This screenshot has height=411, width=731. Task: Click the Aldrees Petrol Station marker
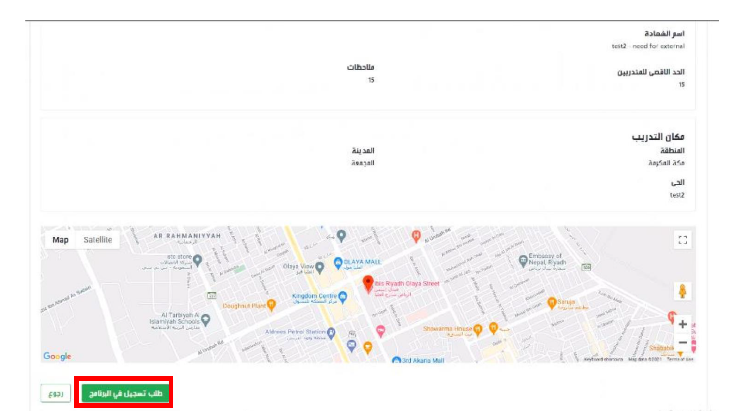pyautogui.click(x=331, y=333)
